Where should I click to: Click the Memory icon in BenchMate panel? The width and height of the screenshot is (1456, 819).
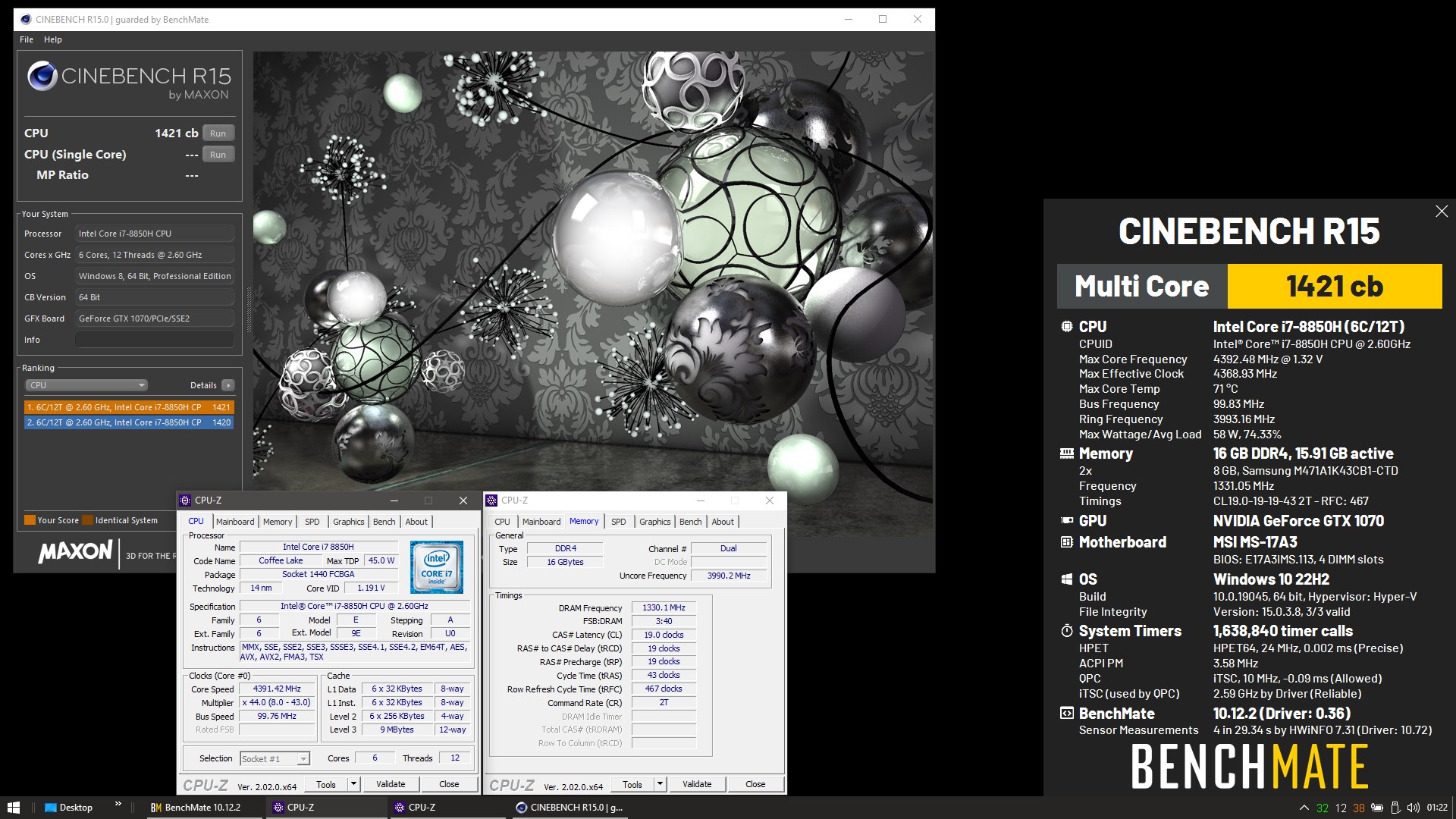point(1067,453)
